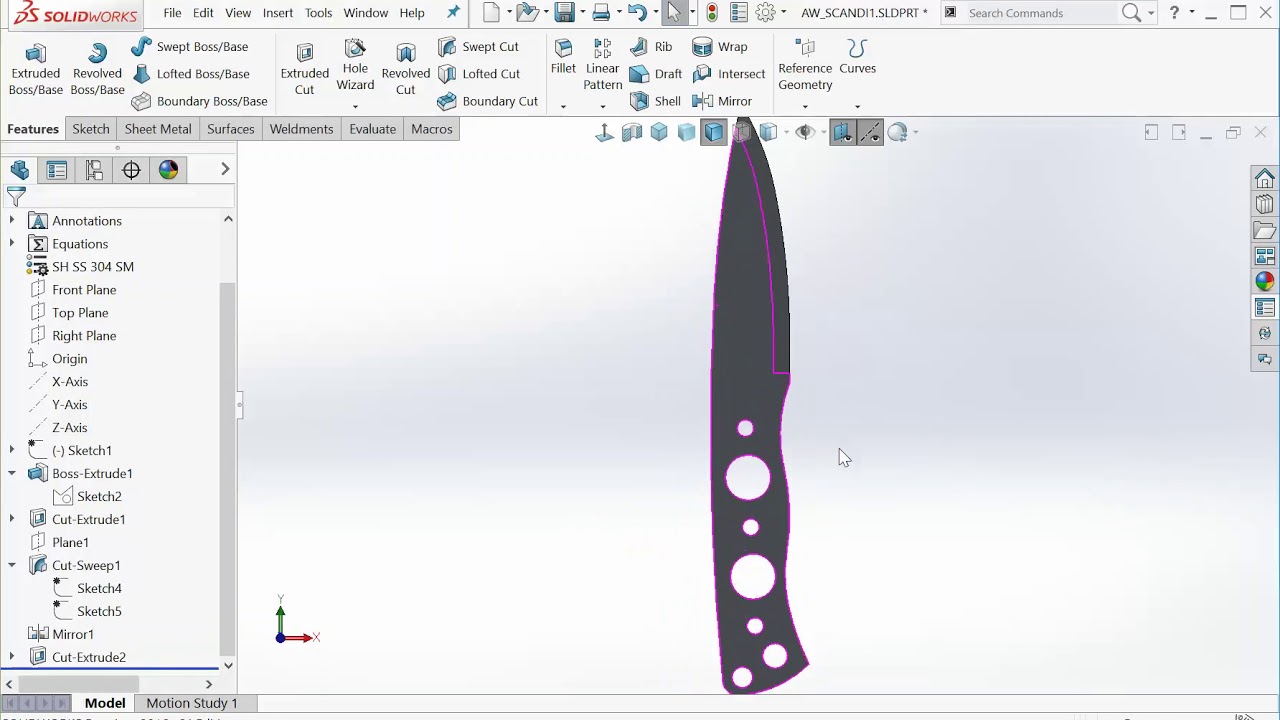1280x720 pixels.
Task: Collapse the Boss-Extrude1 feature node
Action: pos(12,474)
